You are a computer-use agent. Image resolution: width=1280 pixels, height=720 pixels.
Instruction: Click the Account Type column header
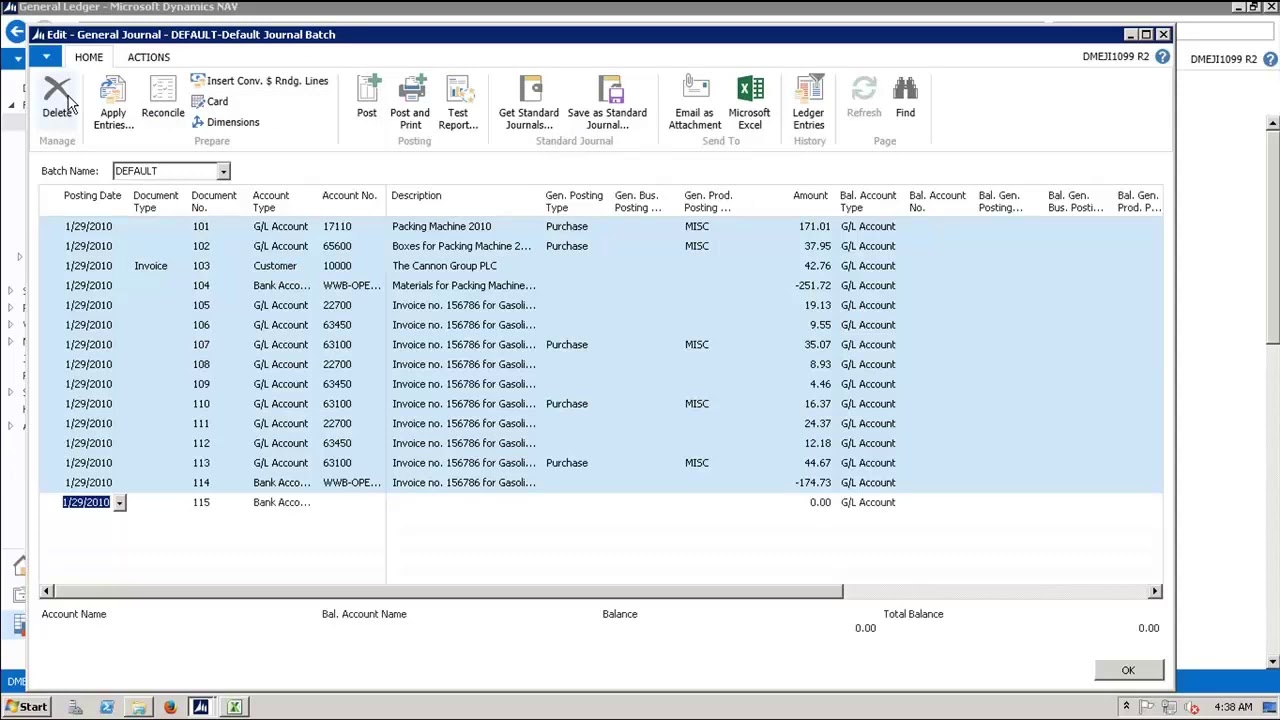(271, 202)
